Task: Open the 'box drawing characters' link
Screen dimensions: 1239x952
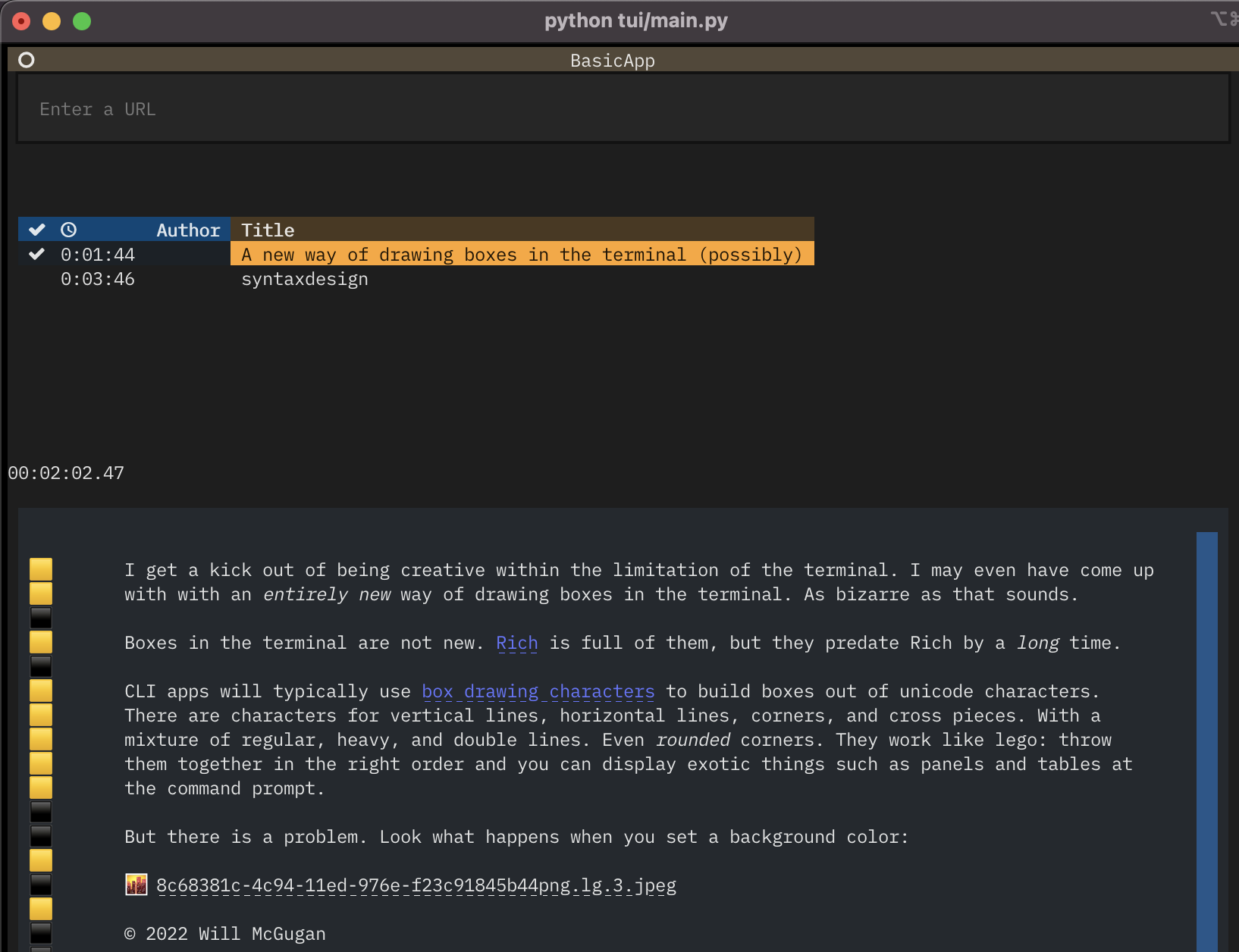Action: coord(538,691)
